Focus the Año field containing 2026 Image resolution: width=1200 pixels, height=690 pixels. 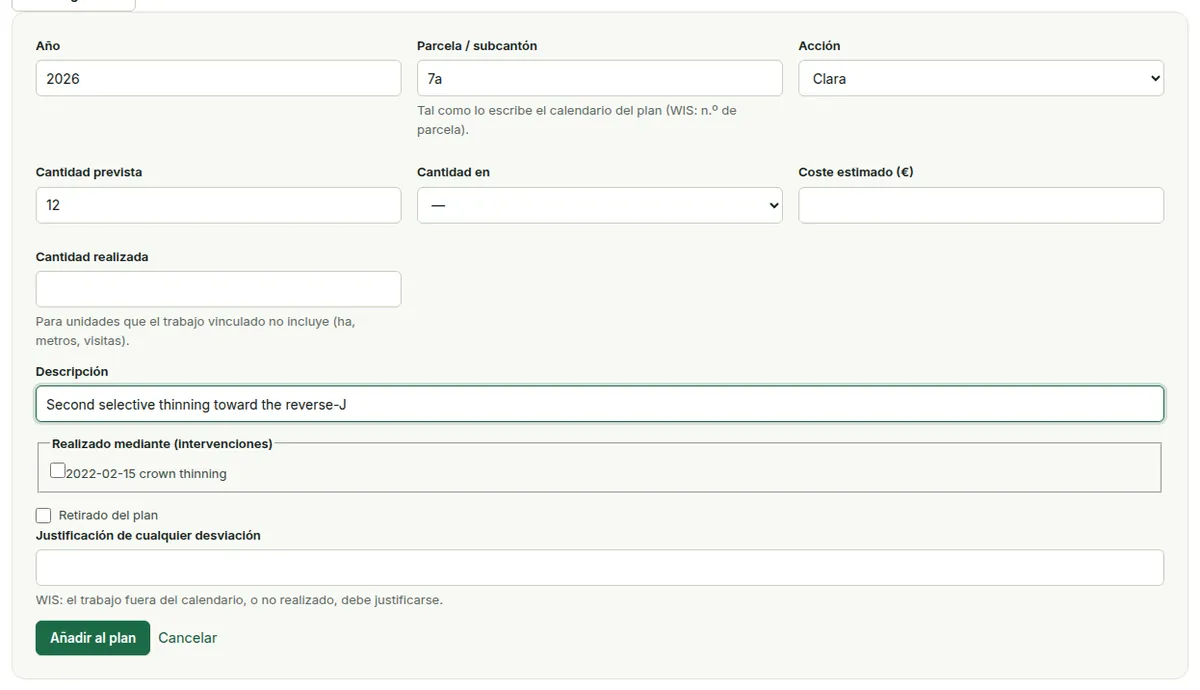tap(218, 78)
